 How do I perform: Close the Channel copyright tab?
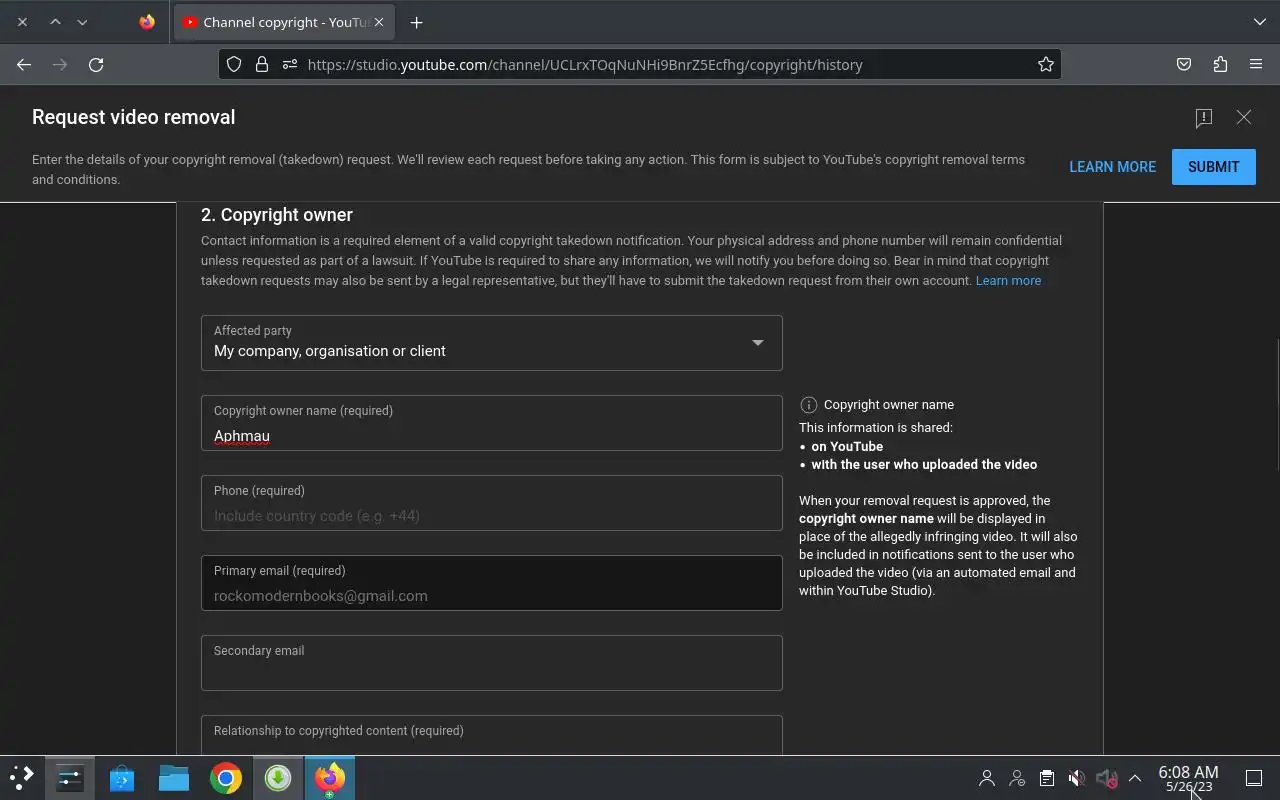tap(379, 22)
